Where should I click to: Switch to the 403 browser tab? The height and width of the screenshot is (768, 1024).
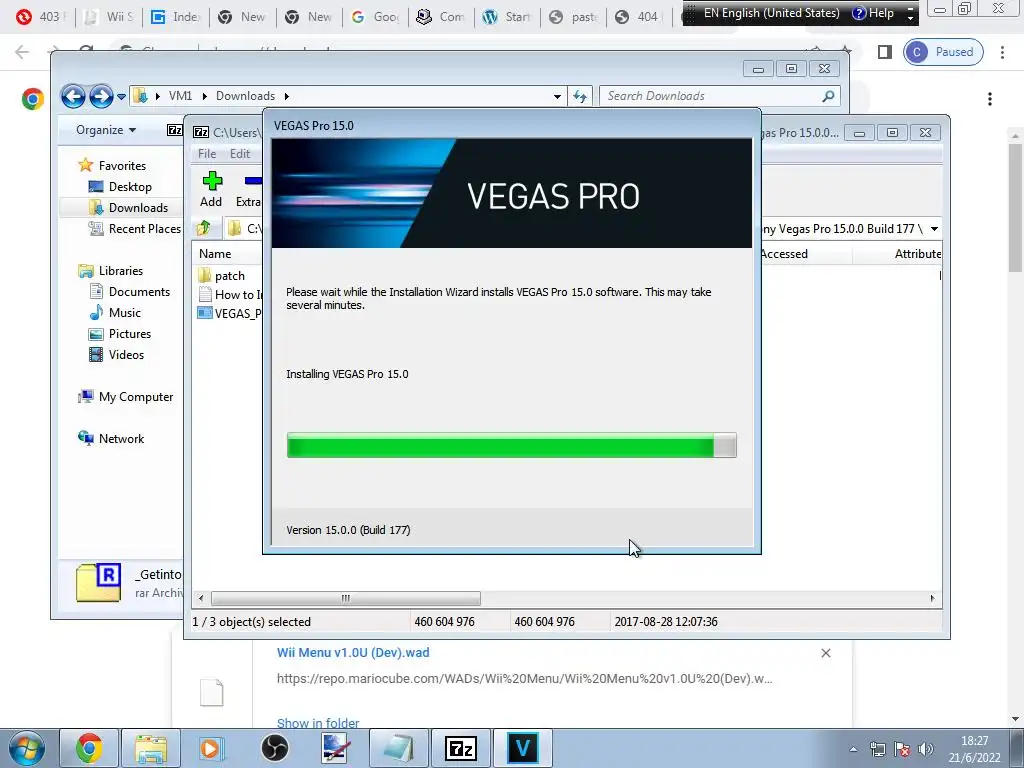tap(39, 17)
